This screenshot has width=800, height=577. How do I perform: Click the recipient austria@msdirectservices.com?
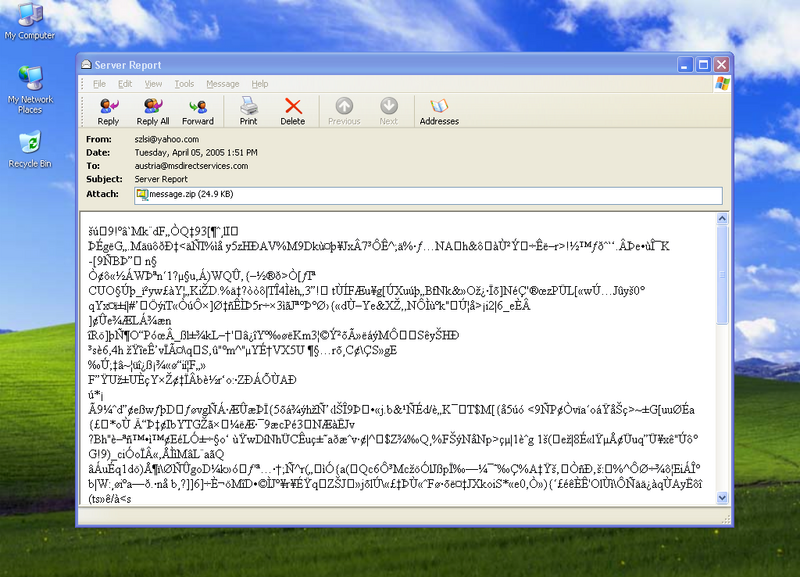[x=191, y=166]
